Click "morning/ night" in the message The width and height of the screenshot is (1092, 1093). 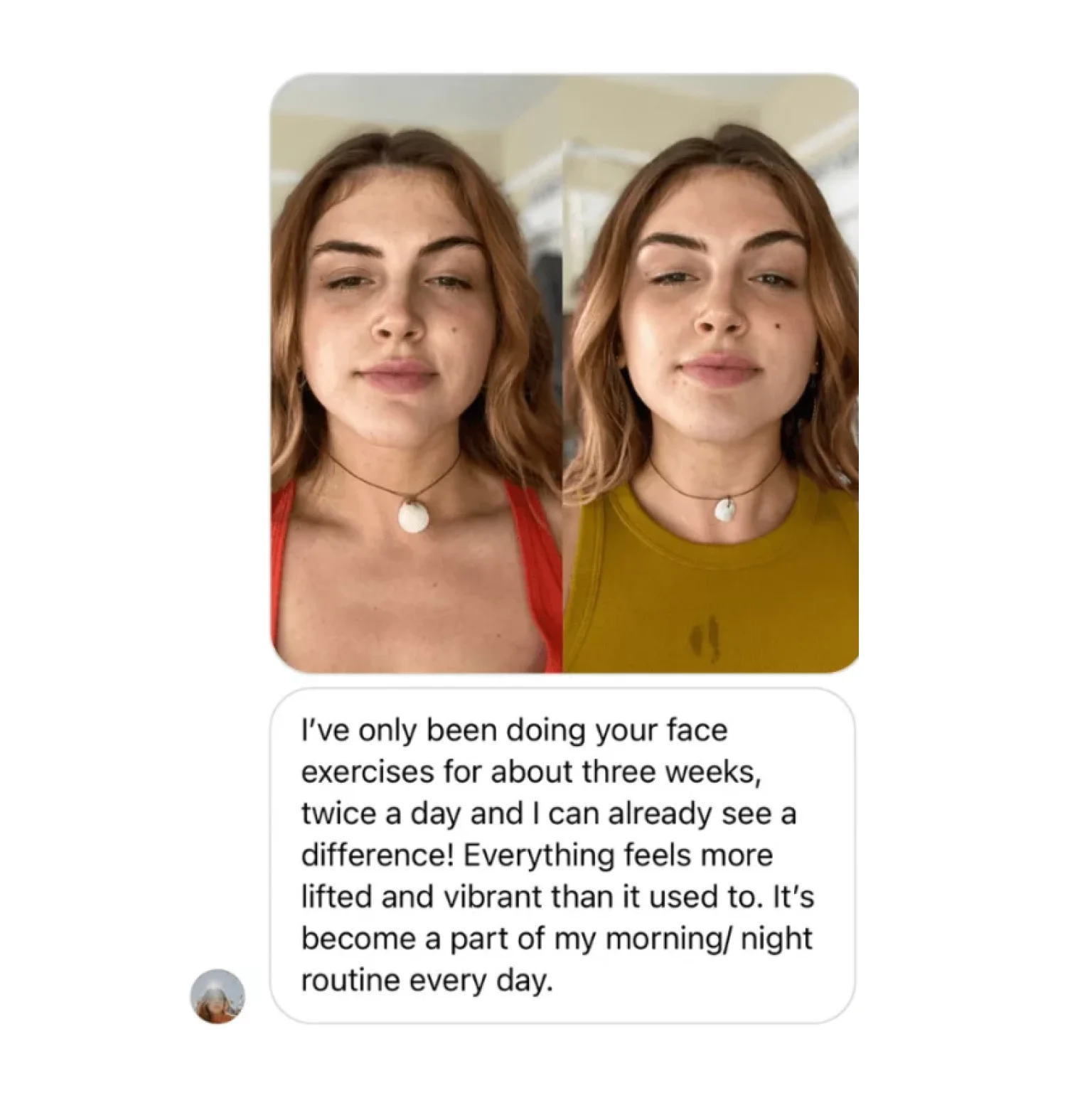(709, 939)
